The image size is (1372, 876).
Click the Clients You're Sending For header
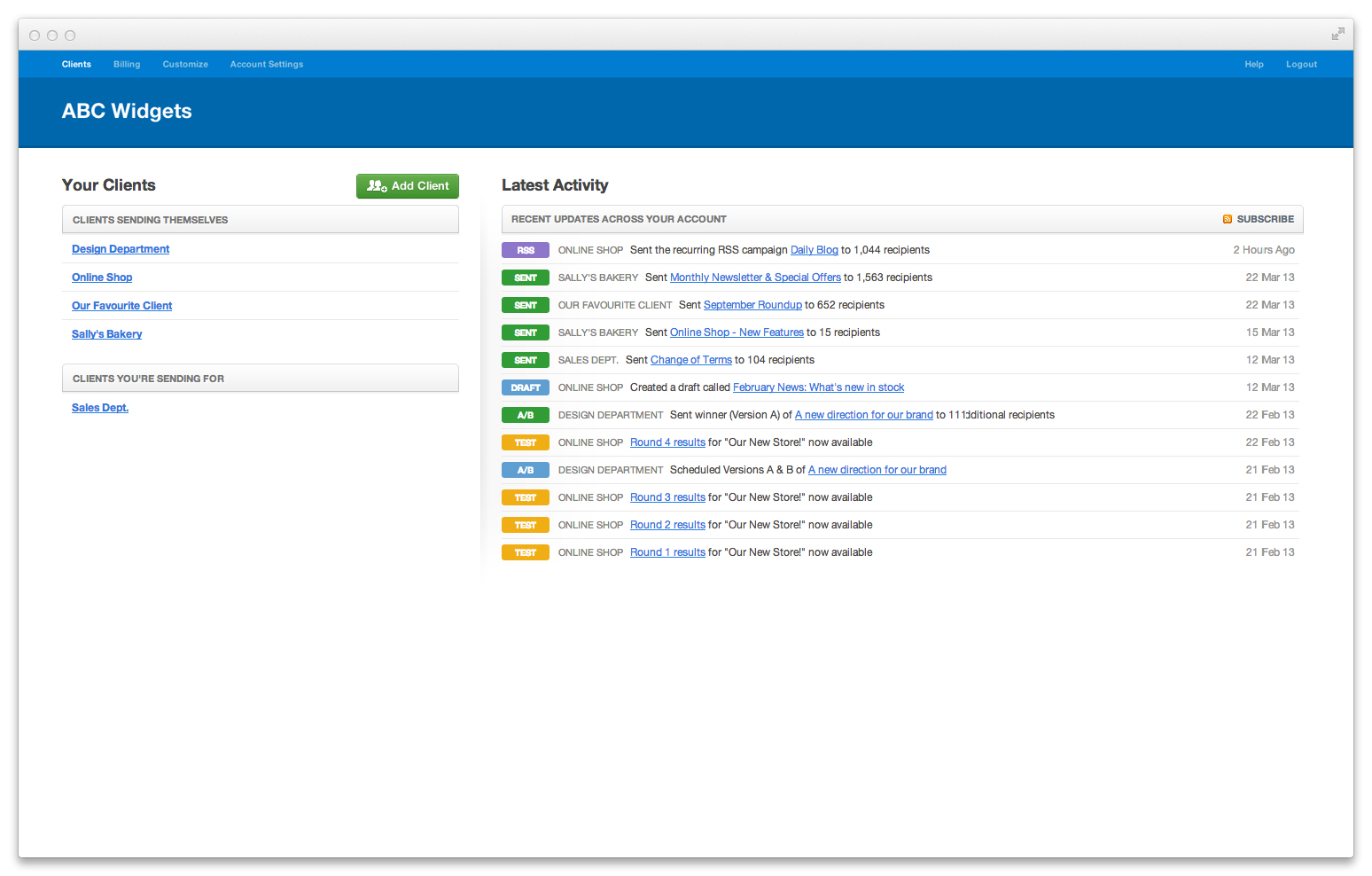click(261, 379)
